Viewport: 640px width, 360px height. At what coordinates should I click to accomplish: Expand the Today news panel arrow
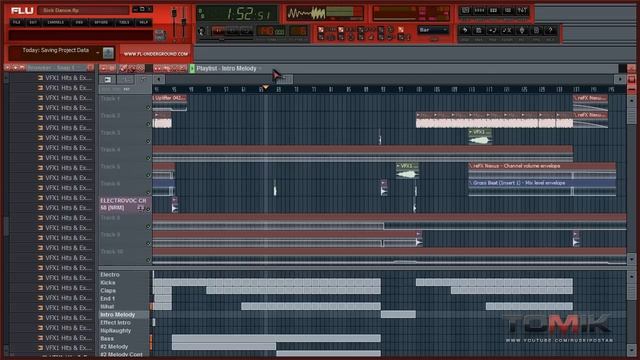click(x=98, y=53)
